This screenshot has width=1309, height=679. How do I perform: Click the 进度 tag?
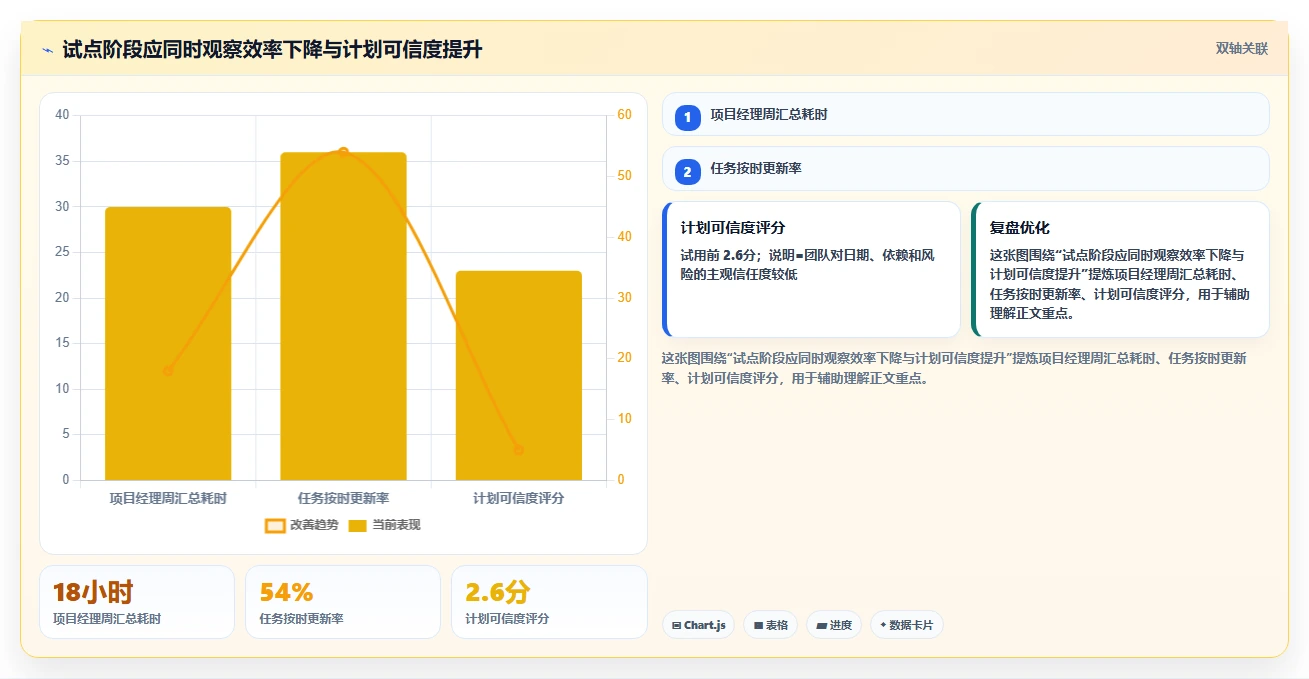pos(834,625)
